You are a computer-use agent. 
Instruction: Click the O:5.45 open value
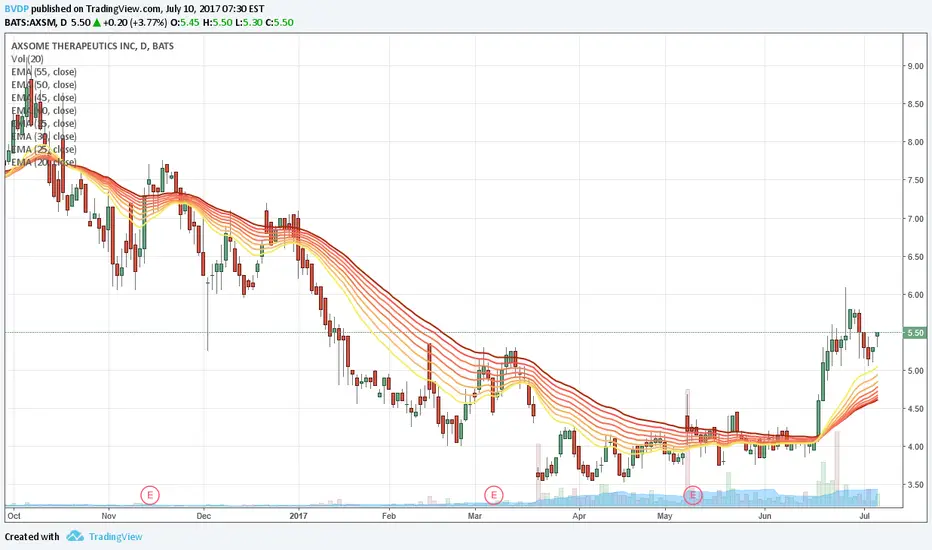click(x=185, y=23)
